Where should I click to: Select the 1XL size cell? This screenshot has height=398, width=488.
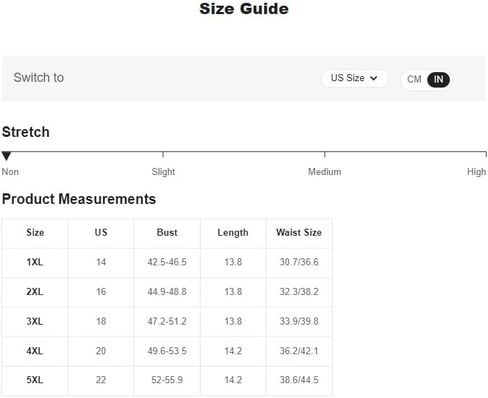[x=35, y=262]
